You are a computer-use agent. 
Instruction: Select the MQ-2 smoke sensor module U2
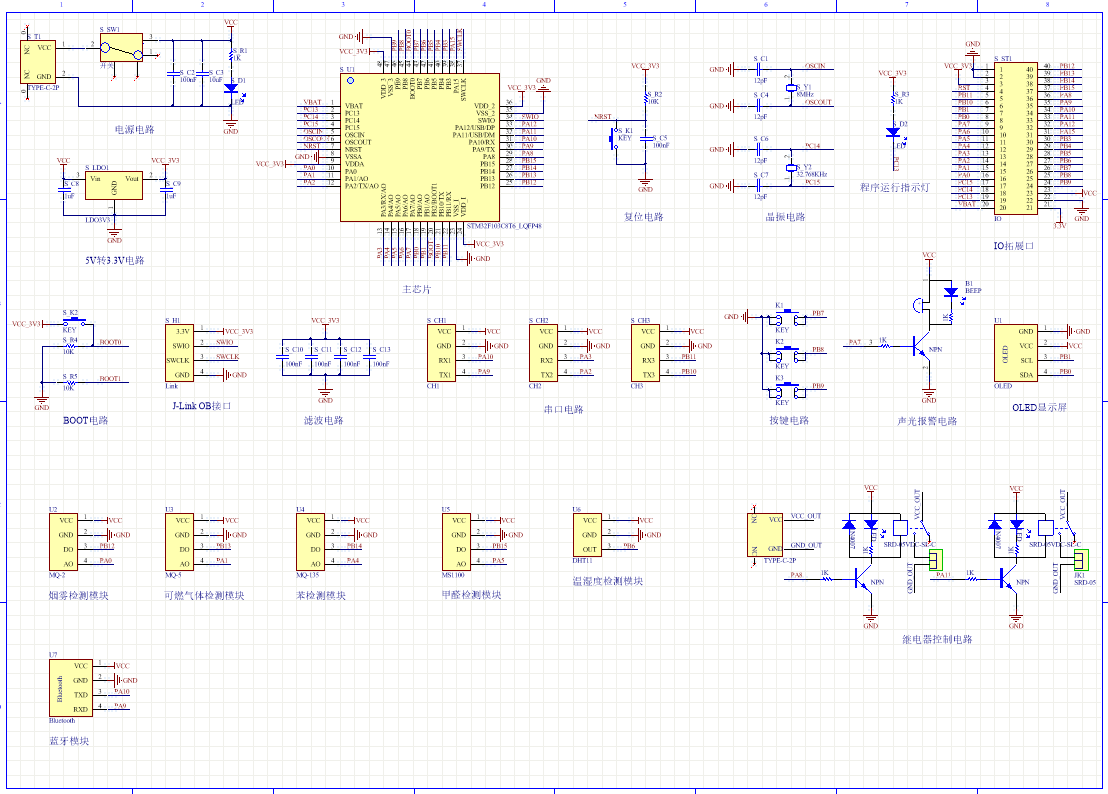[65, 541]
